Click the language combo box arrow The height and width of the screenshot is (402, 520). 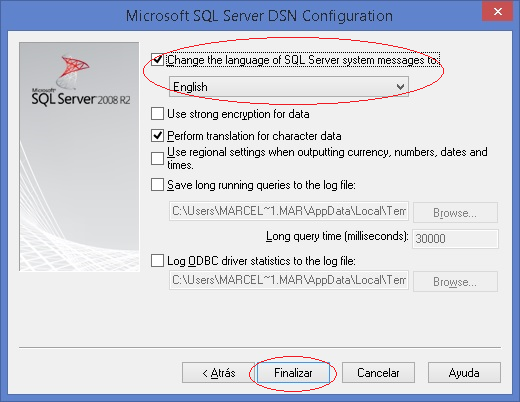tap(400, 87)
